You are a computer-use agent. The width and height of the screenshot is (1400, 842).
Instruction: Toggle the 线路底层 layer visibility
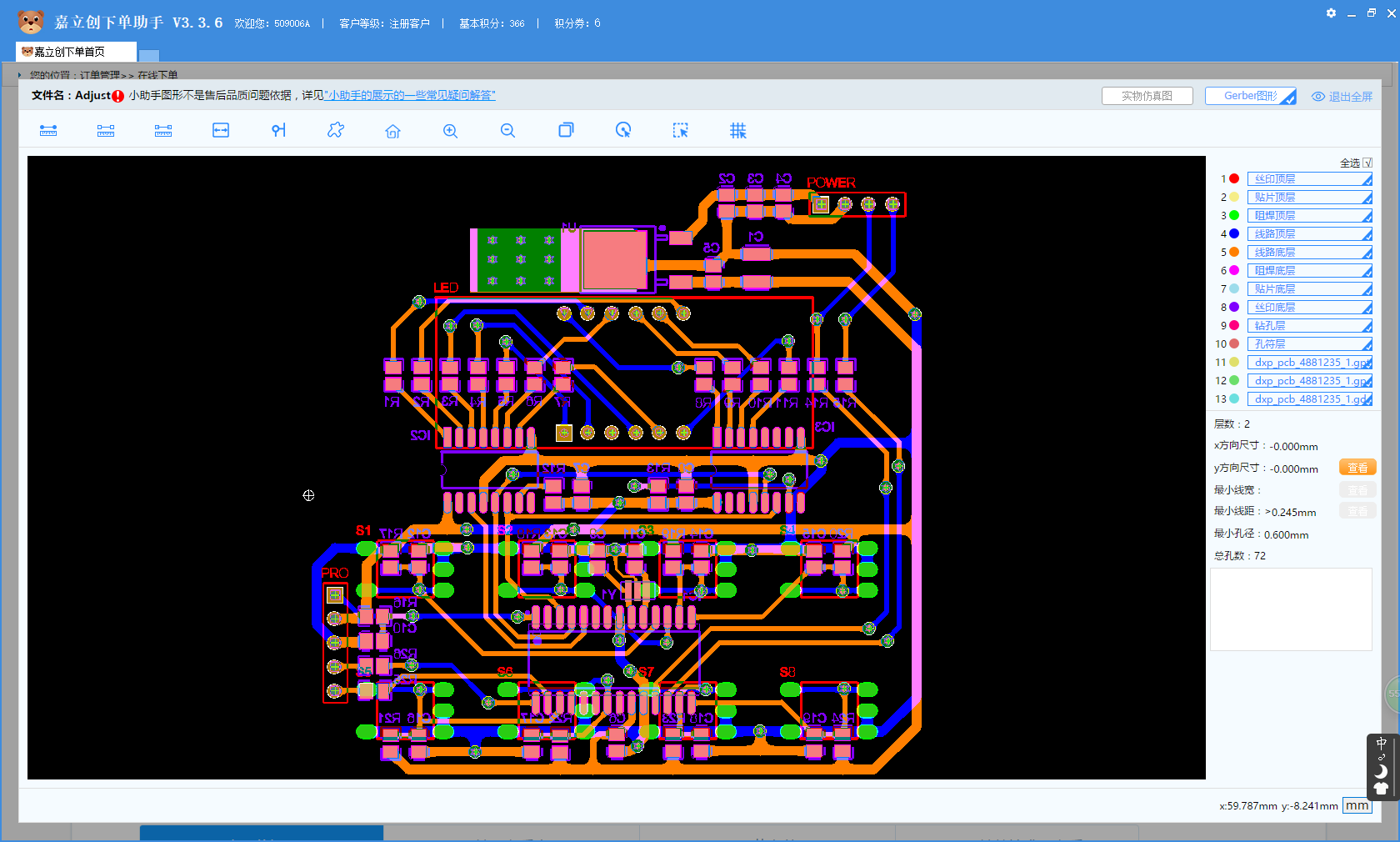[1310, 253]
